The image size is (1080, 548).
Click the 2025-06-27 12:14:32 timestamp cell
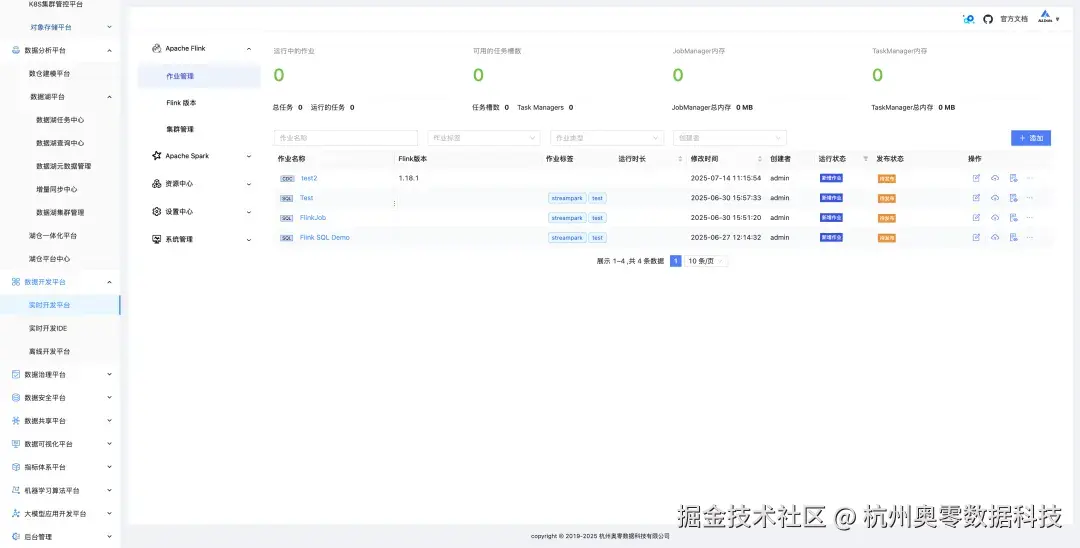pyautogui.click(x=725, y=238)
